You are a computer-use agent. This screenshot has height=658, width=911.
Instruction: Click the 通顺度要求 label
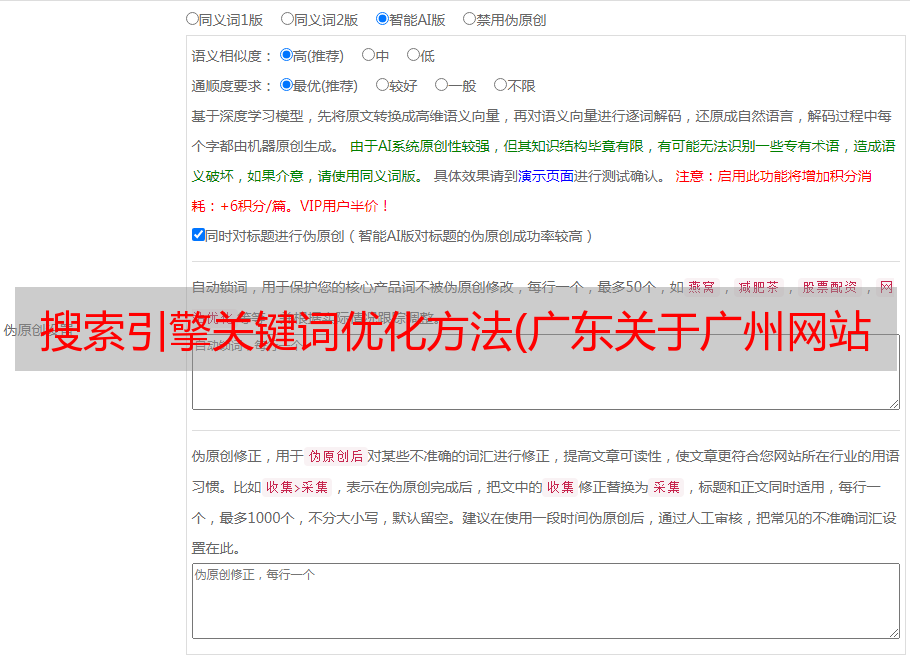(232, 86)
